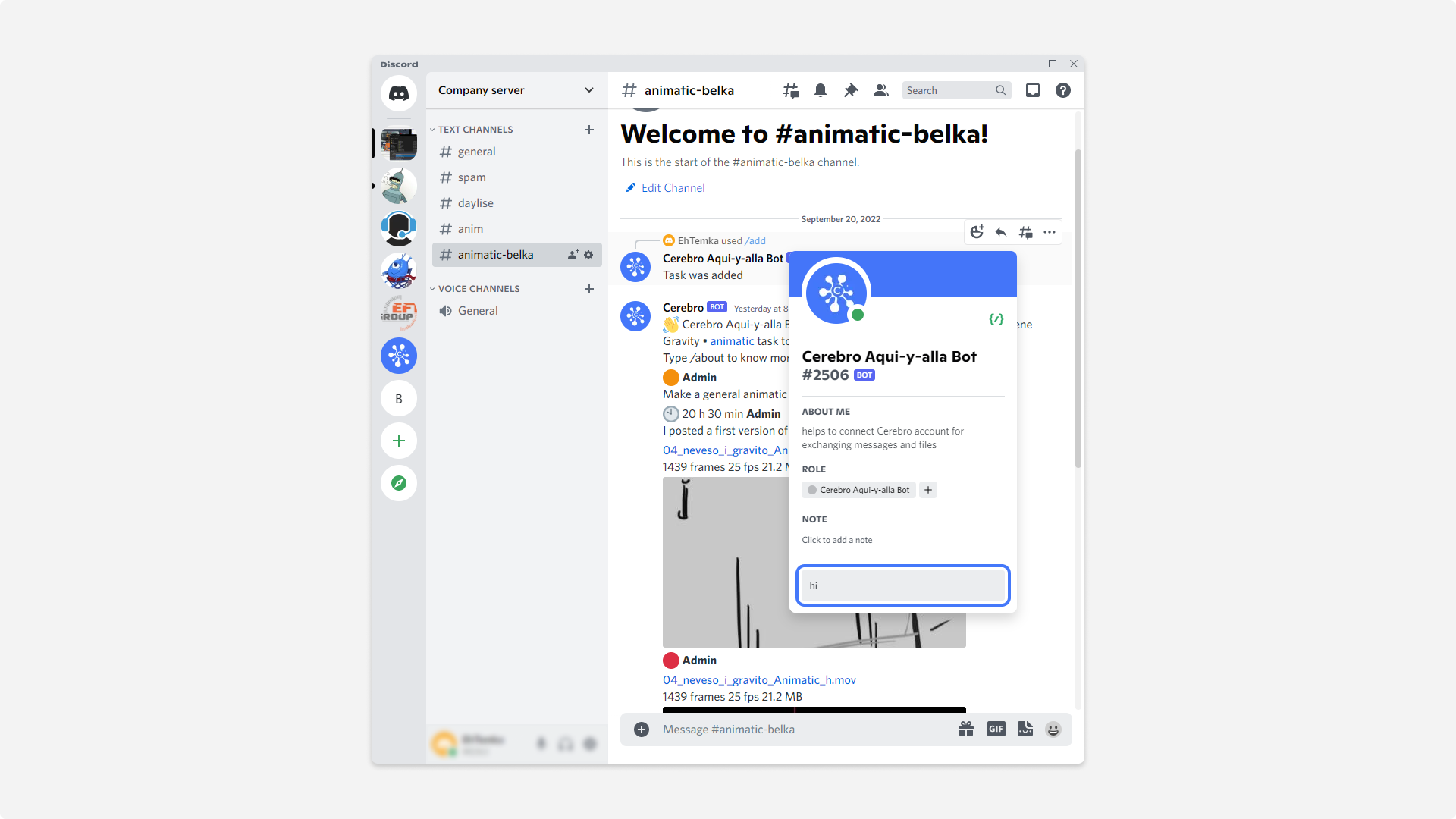Add reaction to the bot message
This screenshot has height=819, width=1456.
click(977, 232)
